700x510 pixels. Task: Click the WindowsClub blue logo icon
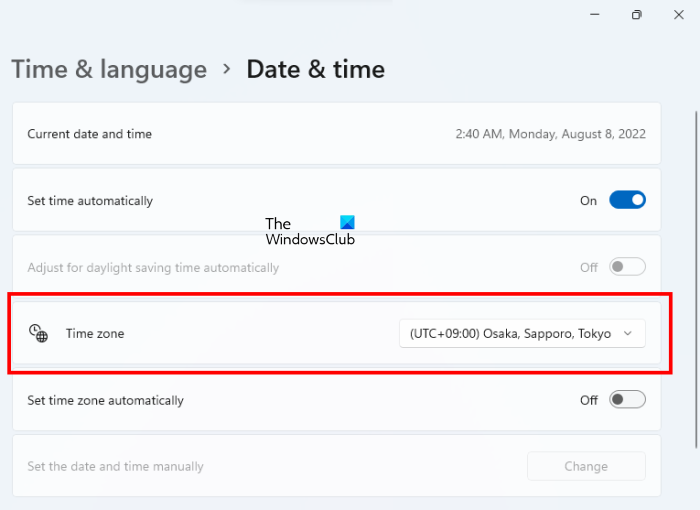pos(347,224)
